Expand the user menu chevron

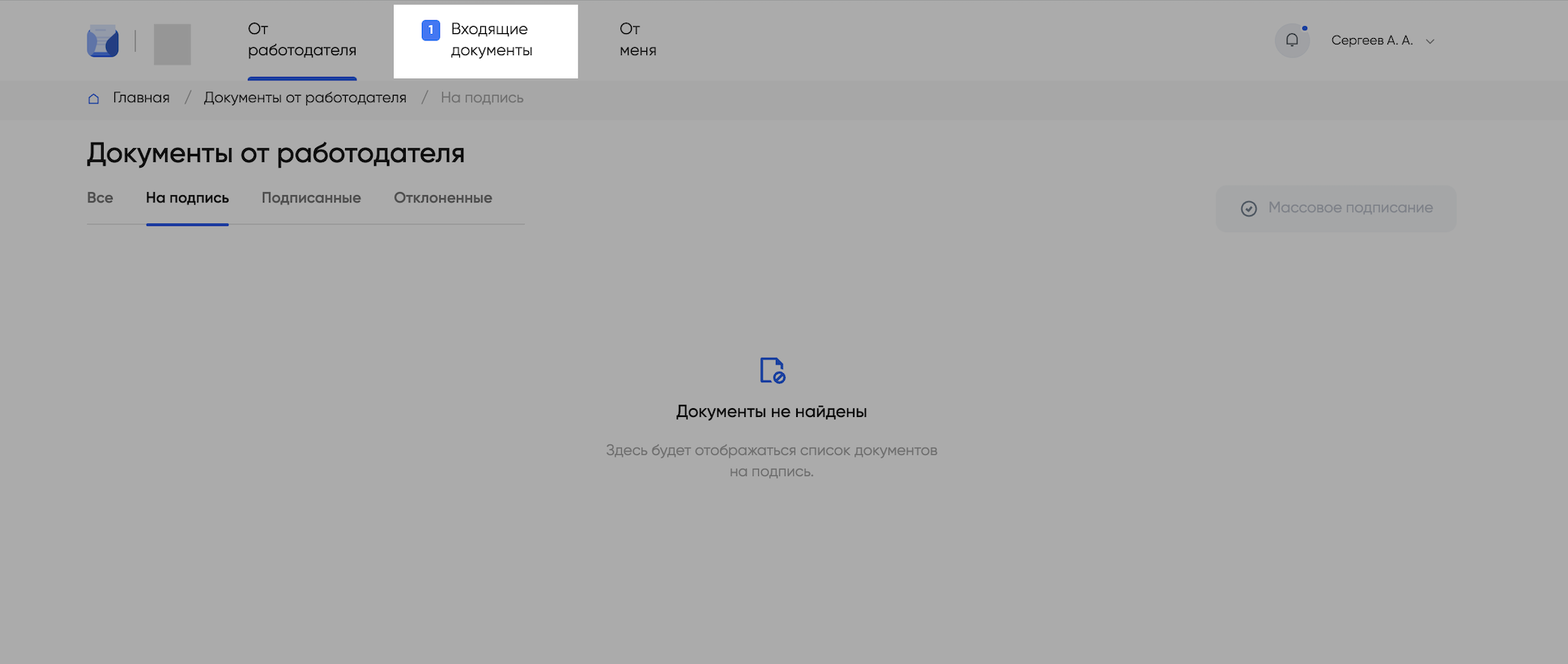coord(1430,41)
